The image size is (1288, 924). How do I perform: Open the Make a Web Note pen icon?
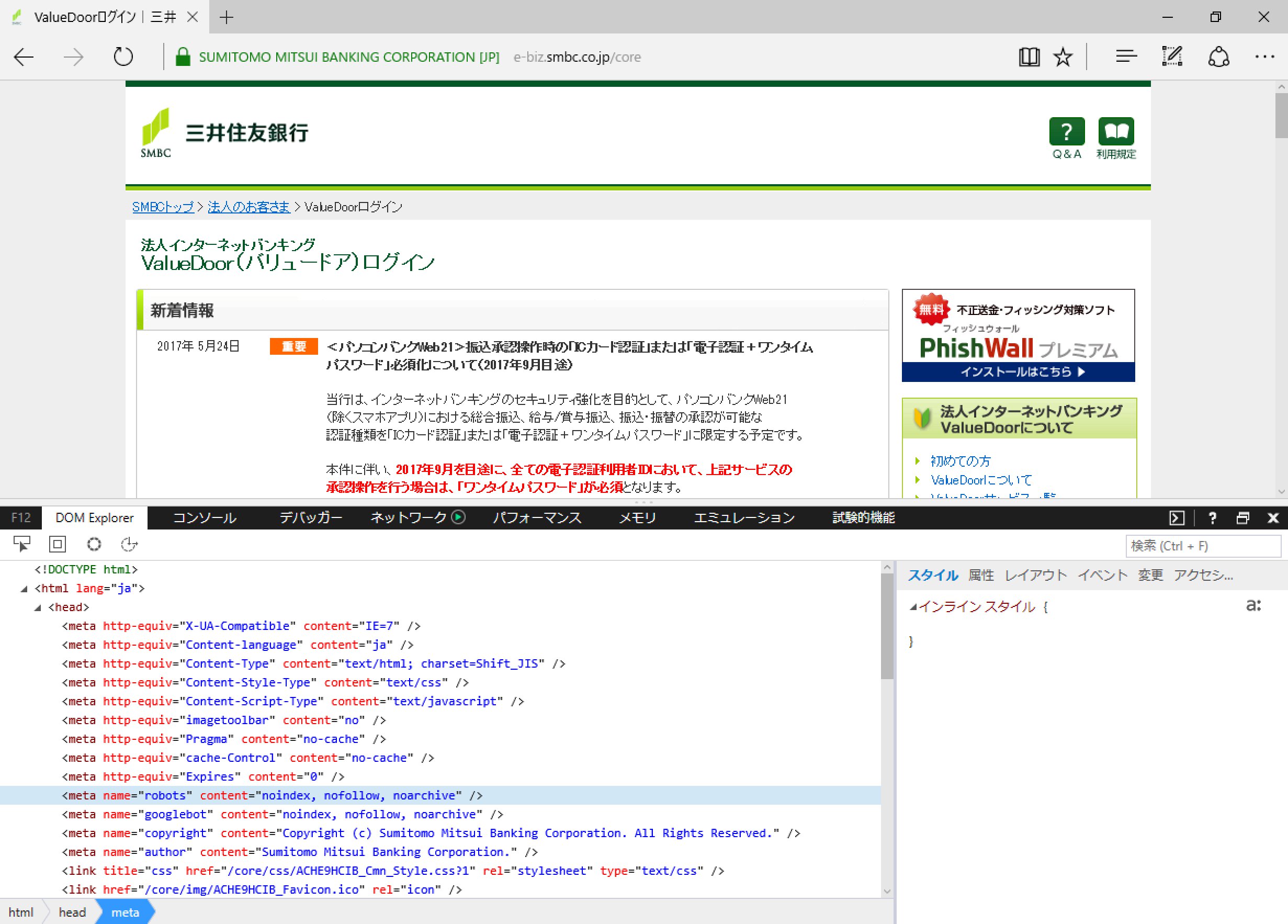(x=1171, y=56)
